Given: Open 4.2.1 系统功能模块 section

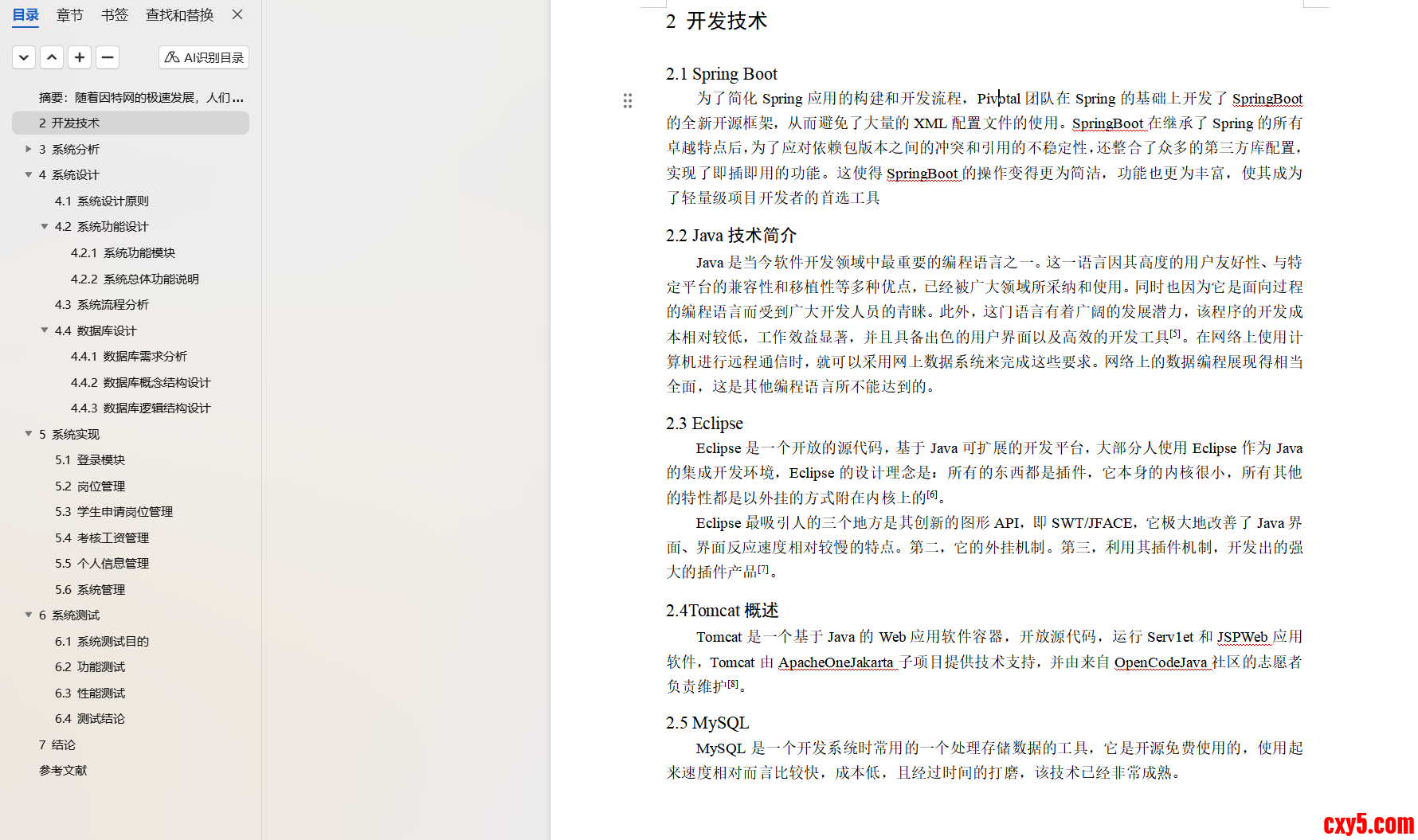Looking at the screenshot, I should (123, 252).
